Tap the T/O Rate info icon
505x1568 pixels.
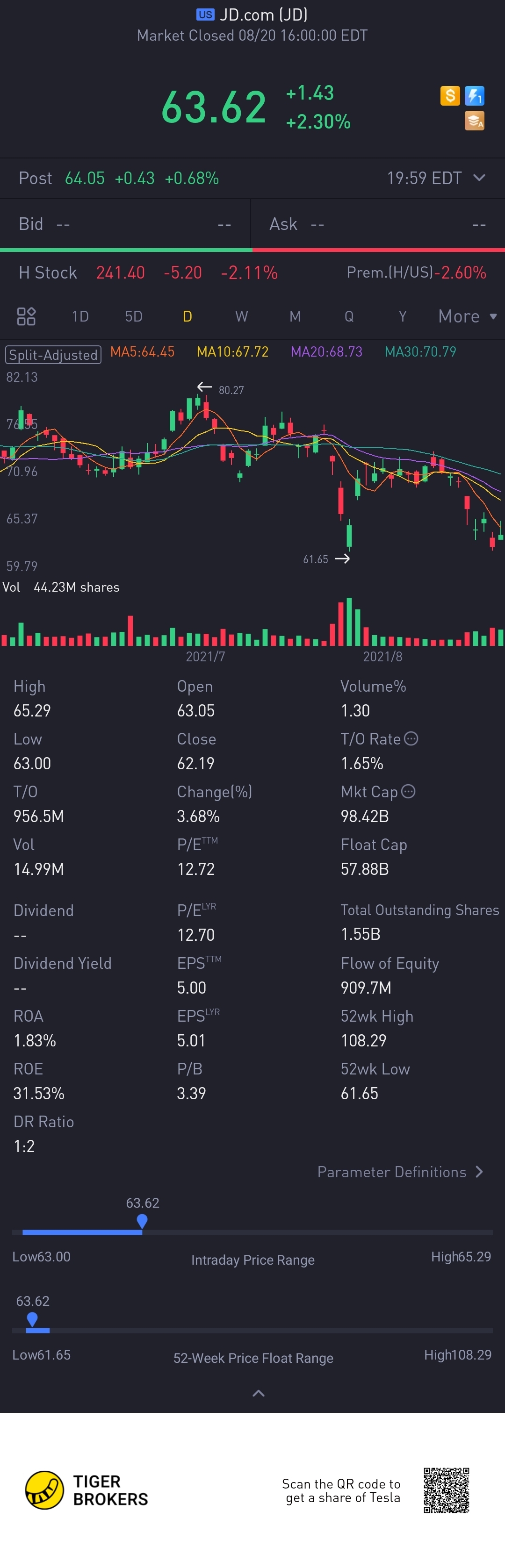click(412, 738)
